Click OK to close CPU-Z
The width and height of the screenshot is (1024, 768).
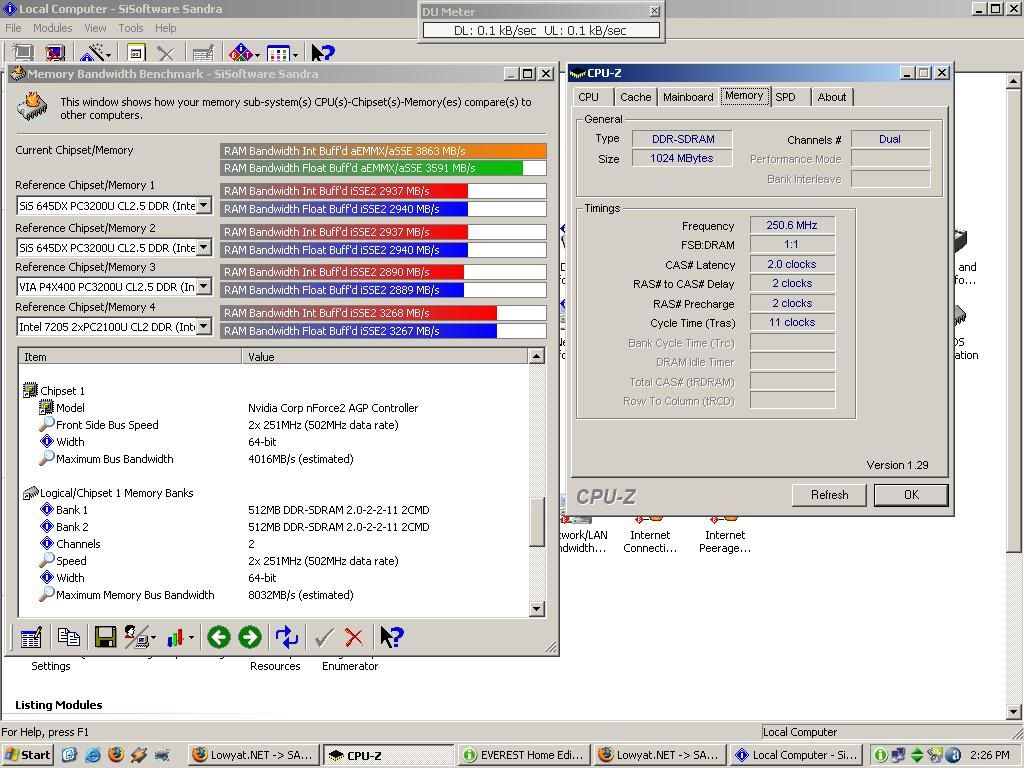click(909, 494)
